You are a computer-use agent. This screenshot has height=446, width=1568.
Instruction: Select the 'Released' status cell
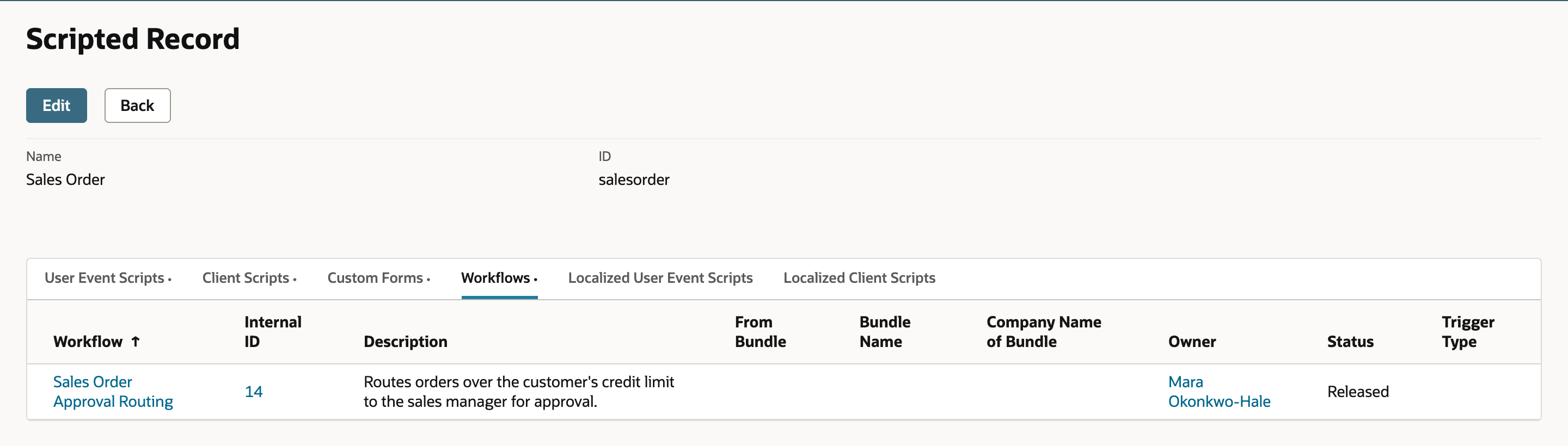click(x=1357, y=392)
